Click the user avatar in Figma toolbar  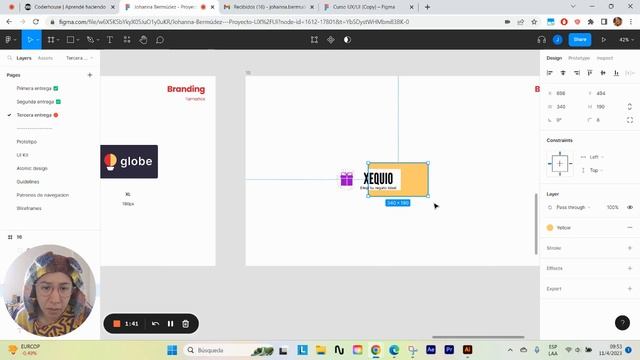[x=558, y=40]
